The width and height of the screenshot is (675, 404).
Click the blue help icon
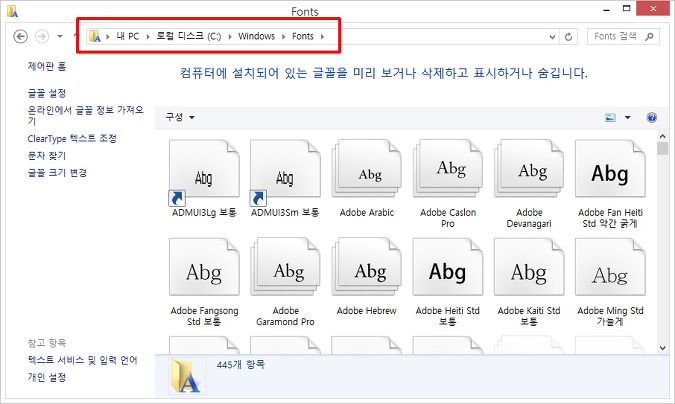click(652, 117)
